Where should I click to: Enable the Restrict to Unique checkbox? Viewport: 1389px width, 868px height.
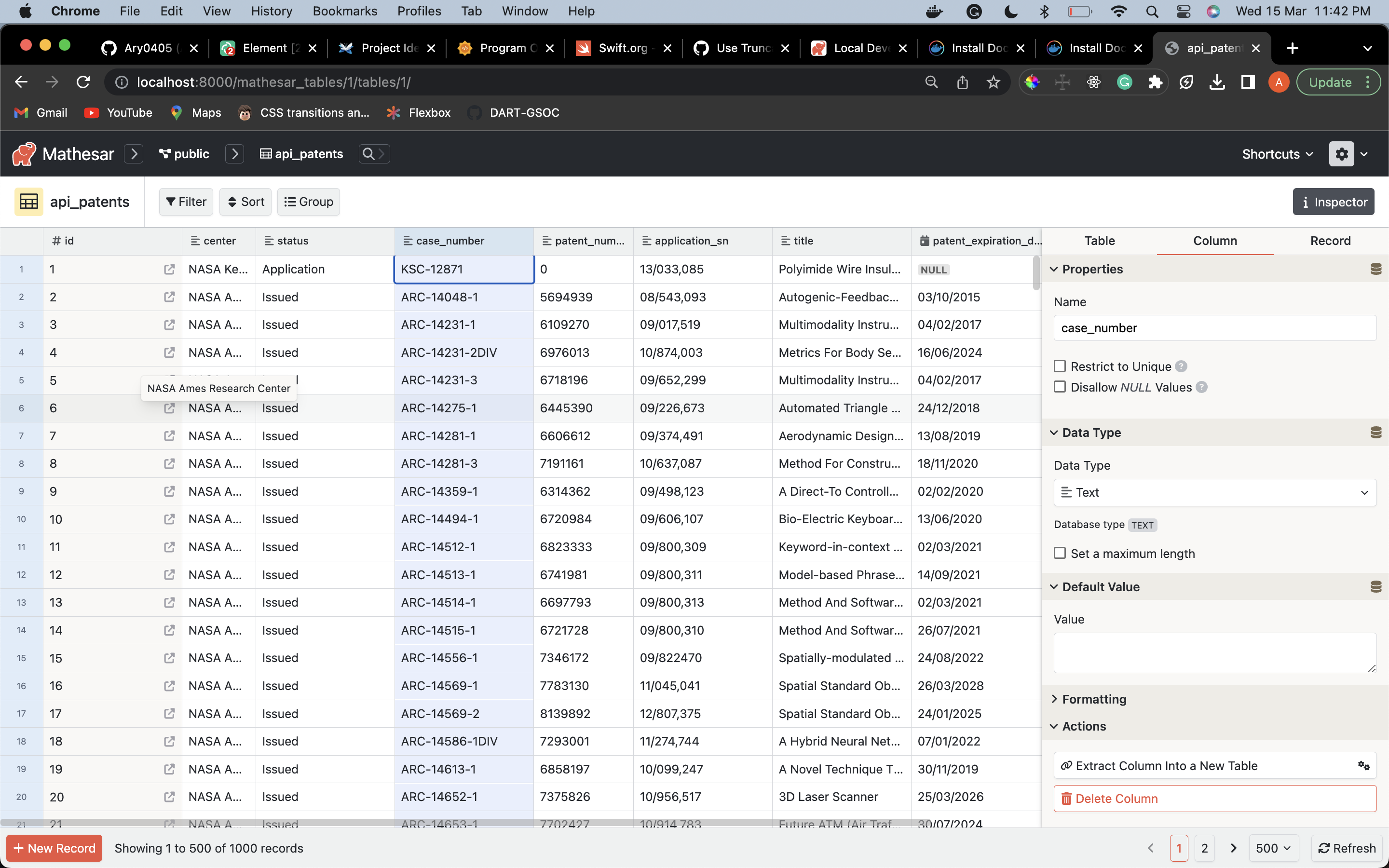[1059, 366]
